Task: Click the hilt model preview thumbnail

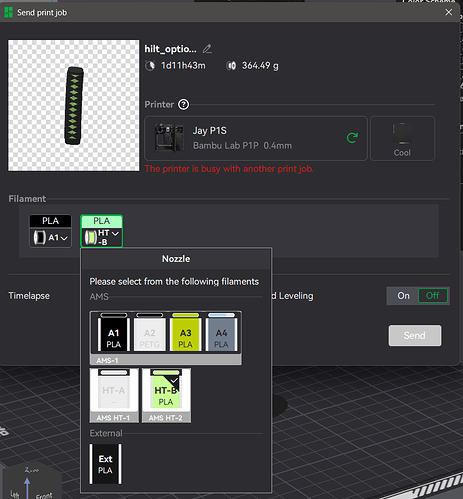Action: (74, 106)
